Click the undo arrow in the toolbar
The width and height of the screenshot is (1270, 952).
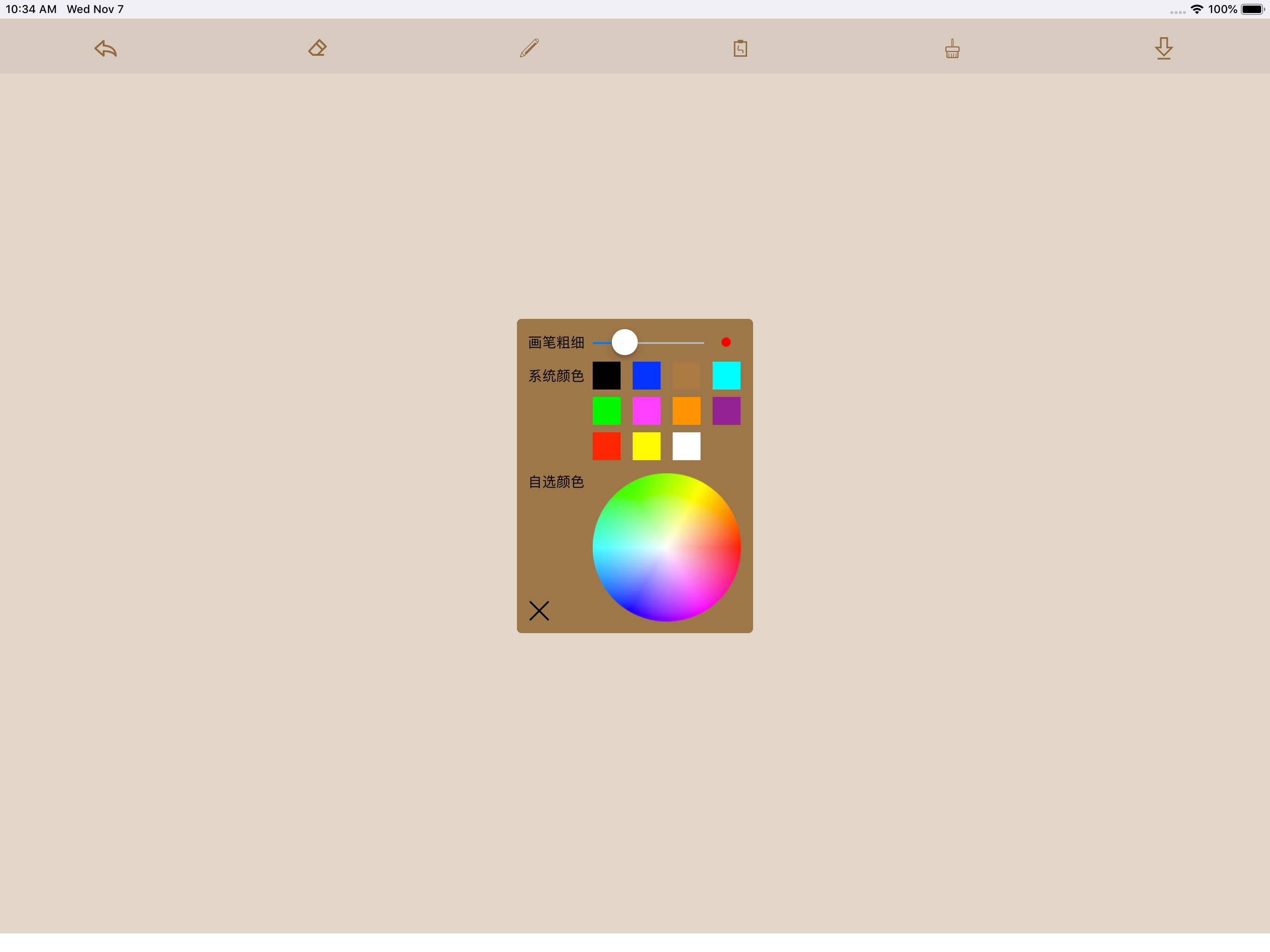[106, 48]
